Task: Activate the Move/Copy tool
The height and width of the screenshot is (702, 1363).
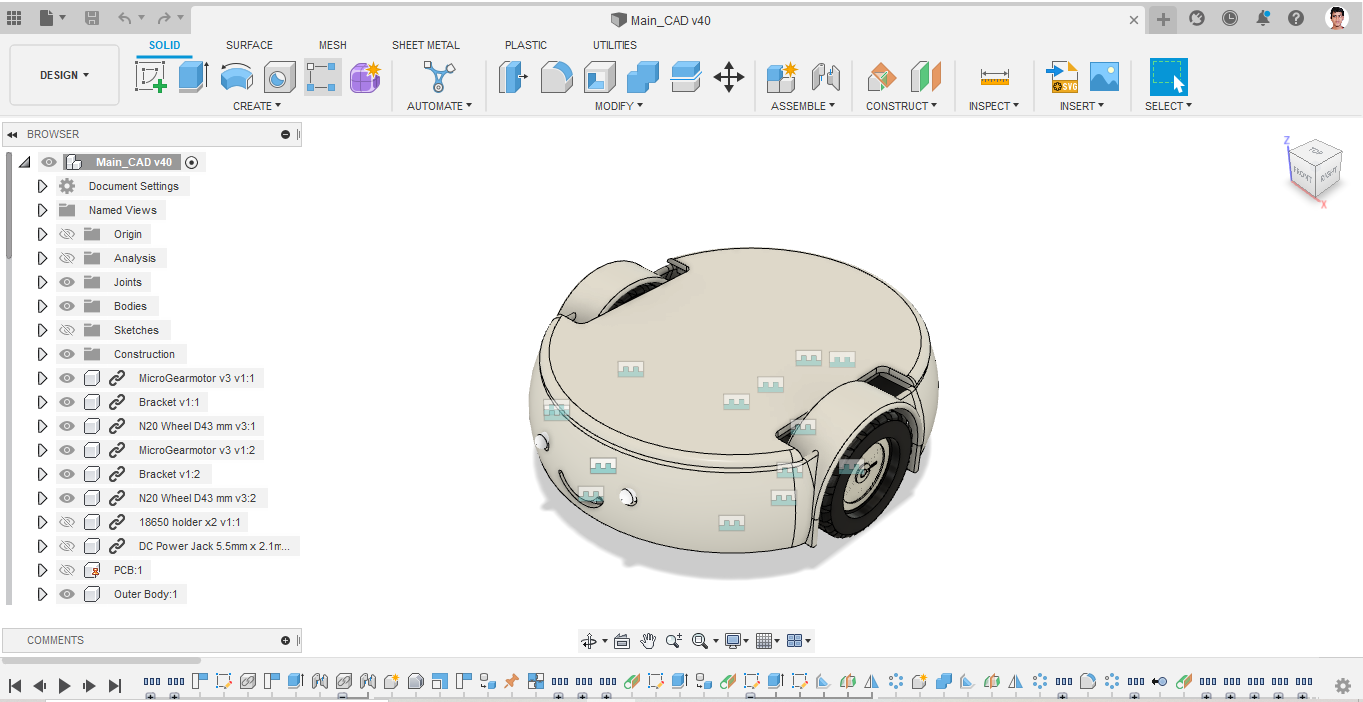Action: coord(729,77)
